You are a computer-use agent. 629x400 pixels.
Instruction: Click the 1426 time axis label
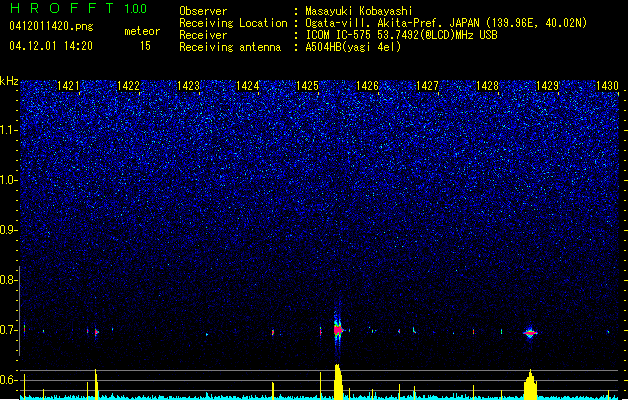[367, 86]
